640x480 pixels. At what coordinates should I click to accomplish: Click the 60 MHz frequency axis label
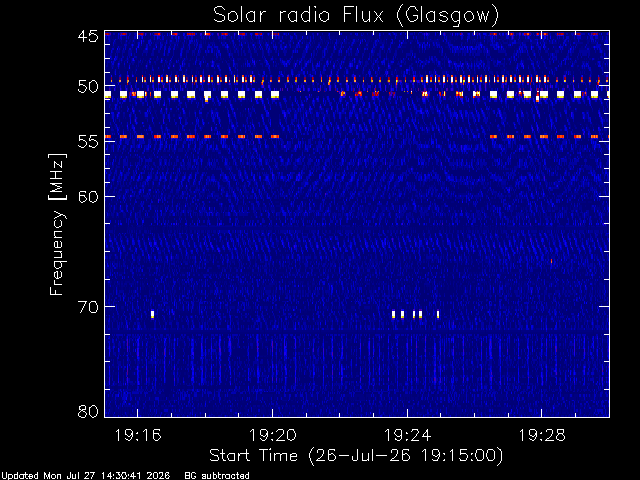click(88, 197)
